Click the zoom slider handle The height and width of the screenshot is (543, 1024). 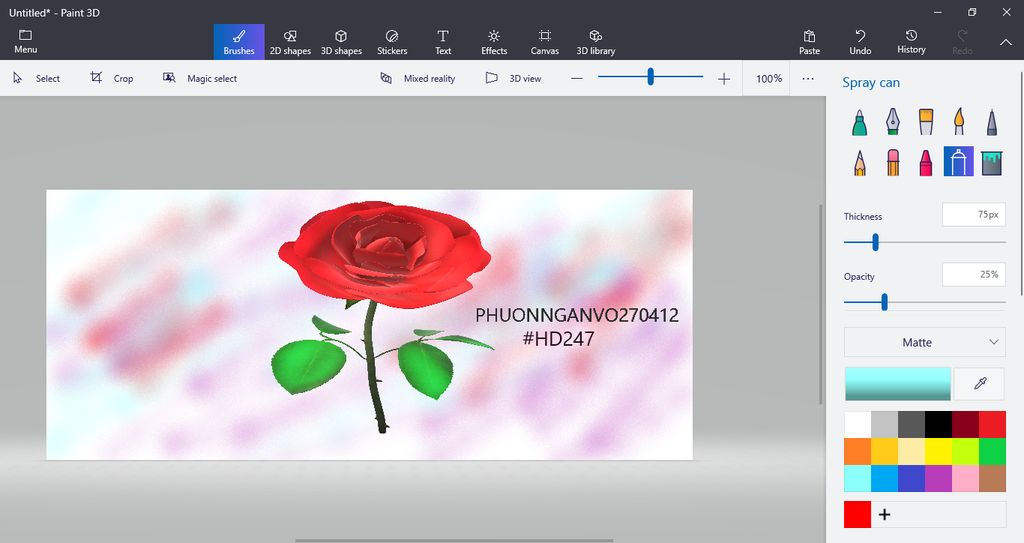click(x=650, y=77)
